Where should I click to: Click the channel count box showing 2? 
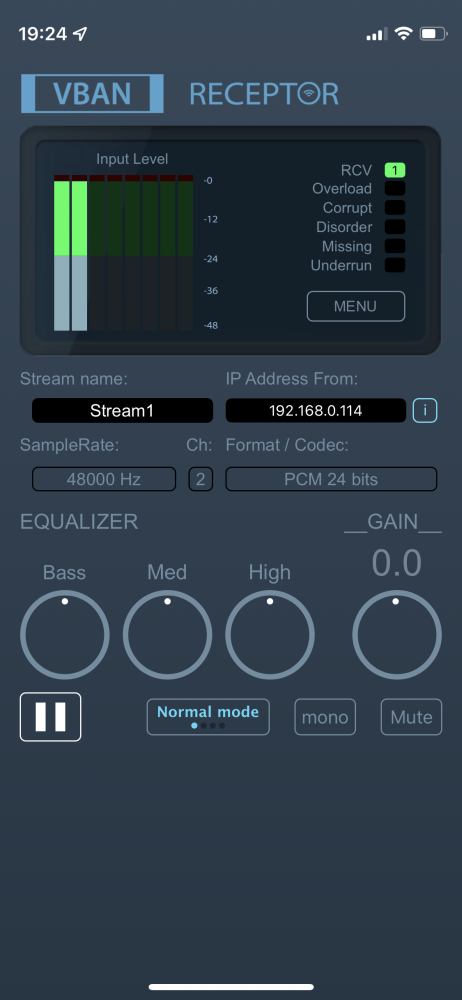(200, 479)
